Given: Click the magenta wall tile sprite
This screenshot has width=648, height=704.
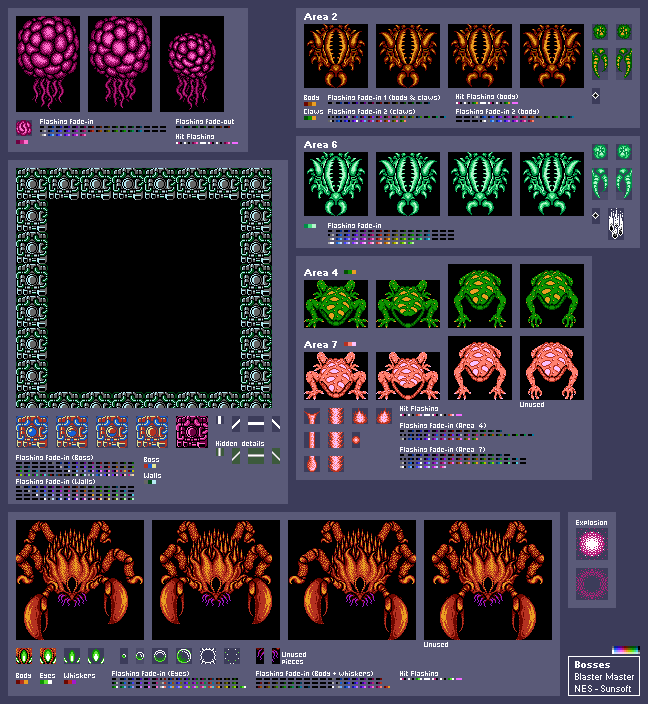Looking at the screenshot, I should click(x=192, y=431).
